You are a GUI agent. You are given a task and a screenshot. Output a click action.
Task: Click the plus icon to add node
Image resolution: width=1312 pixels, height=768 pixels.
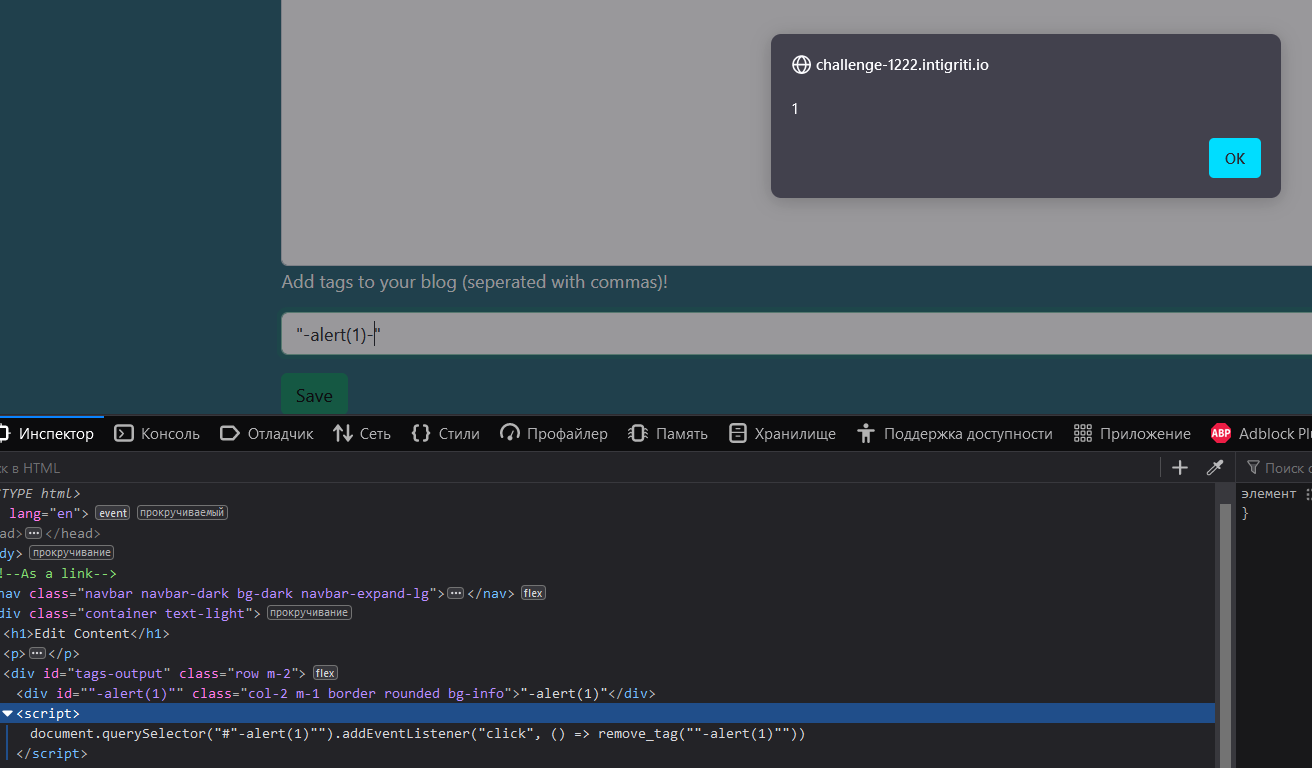click(x=1180, y=468)
